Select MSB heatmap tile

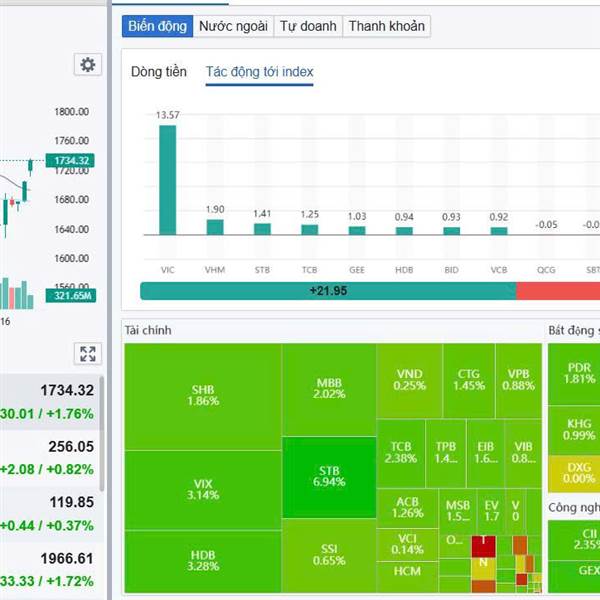coord(458,511)
